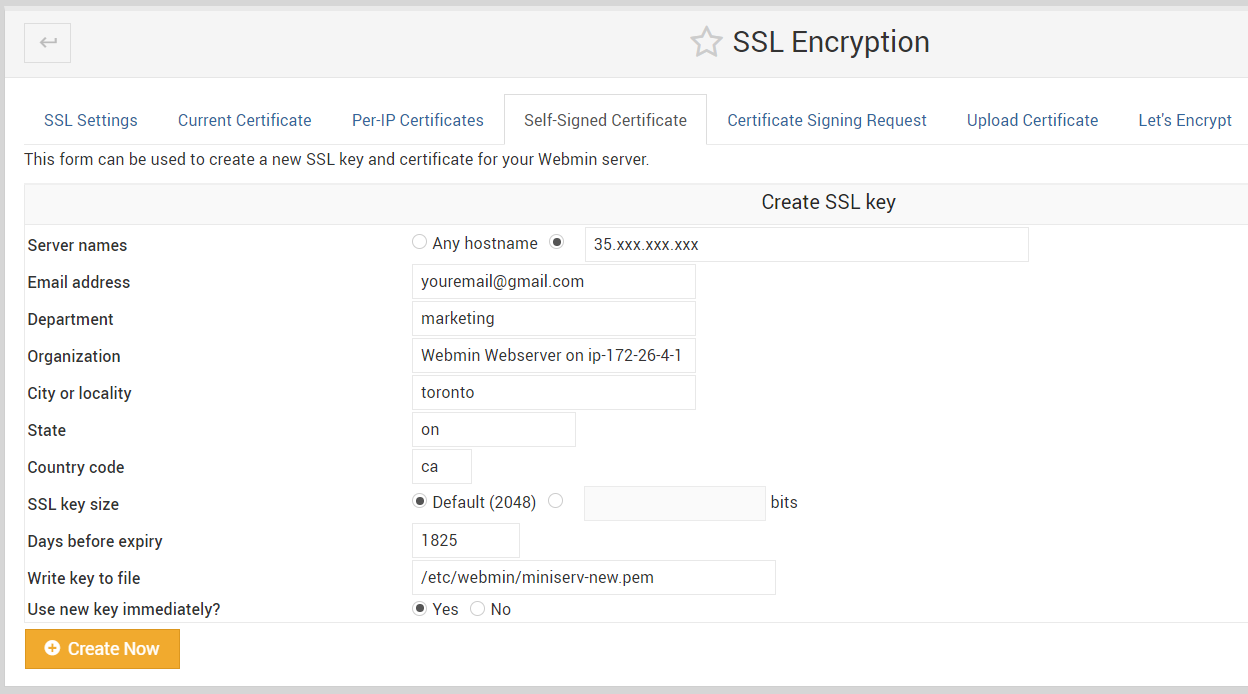The image size is (1248, 694).
Task: Select the custom key size bits radio button
Action: point(556,501)
